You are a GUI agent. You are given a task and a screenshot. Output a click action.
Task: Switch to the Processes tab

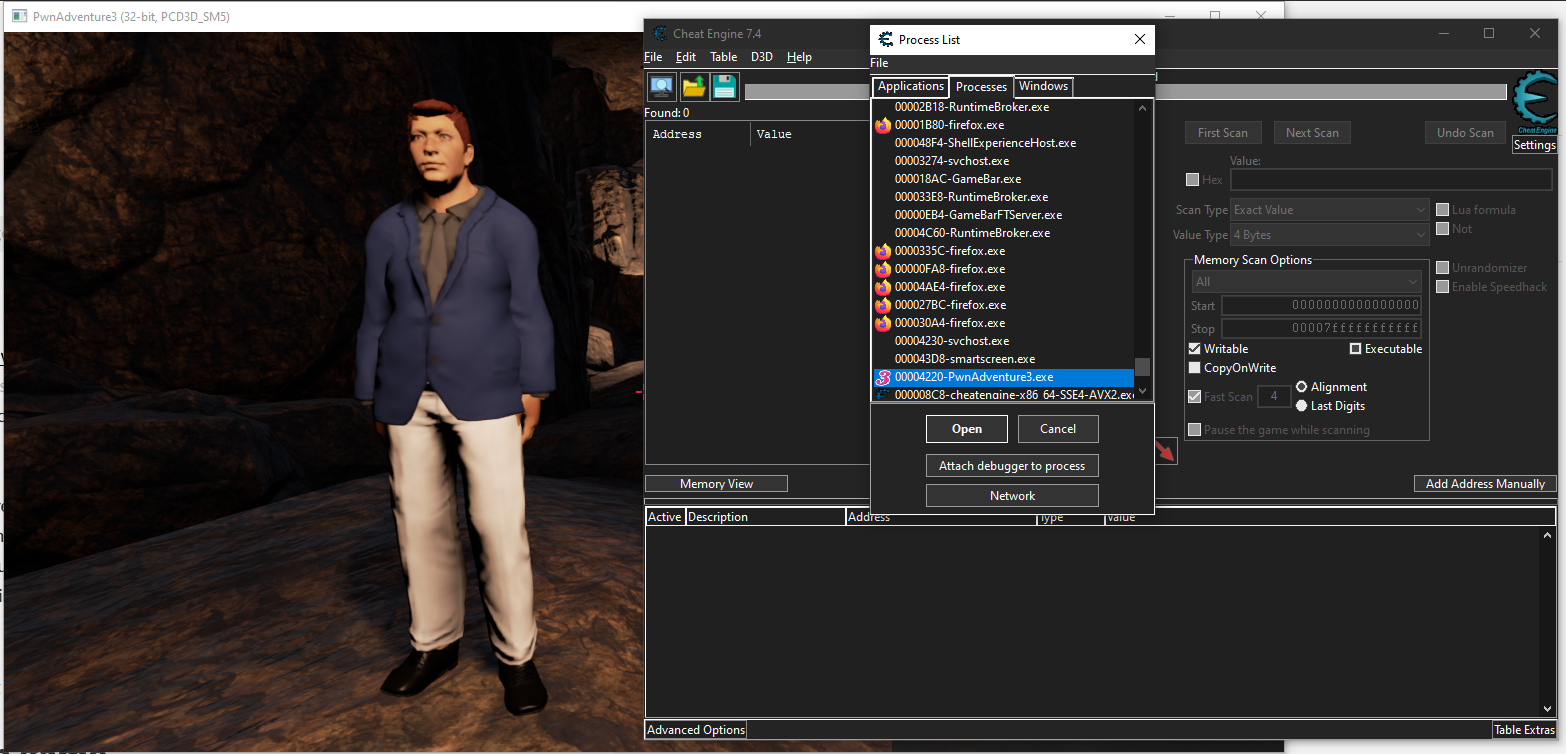click(981, 87)
